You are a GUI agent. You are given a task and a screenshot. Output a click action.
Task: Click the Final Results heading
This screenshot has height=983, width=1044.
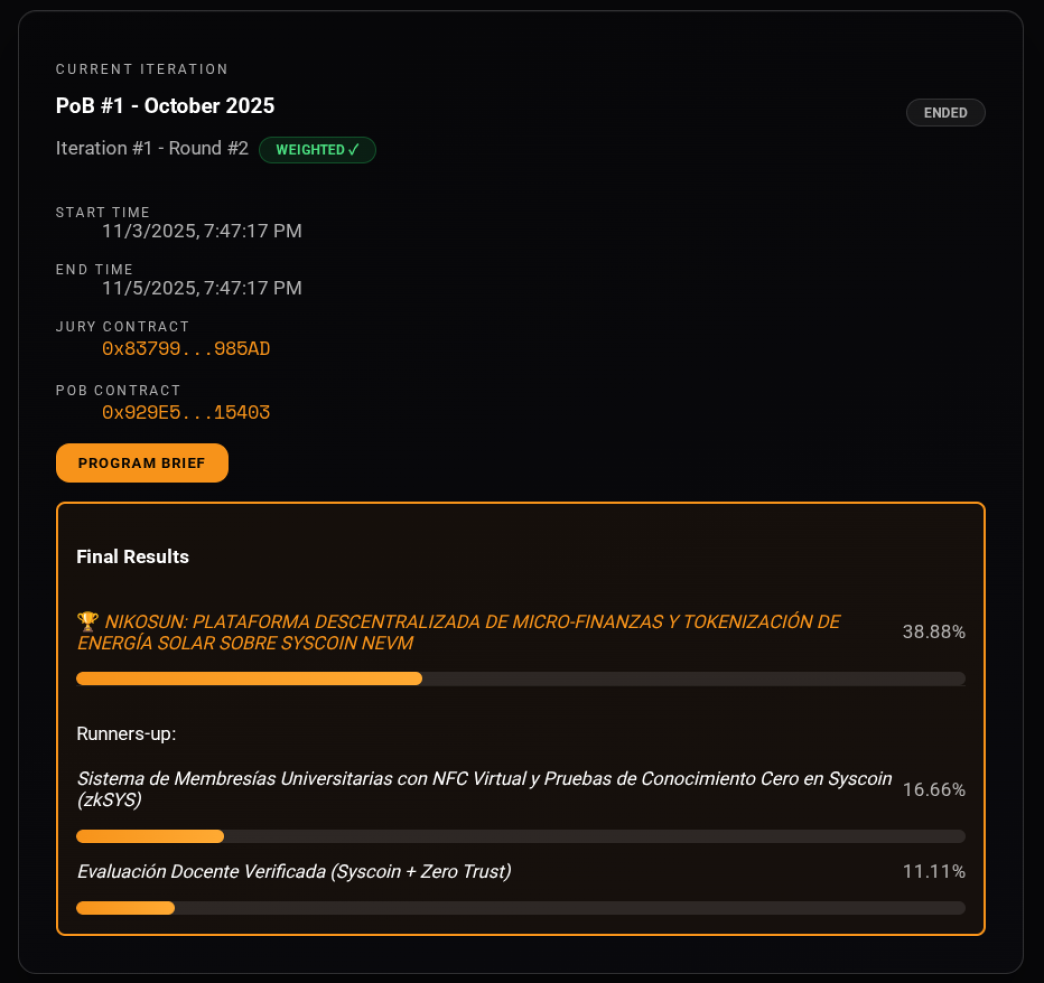132,557
